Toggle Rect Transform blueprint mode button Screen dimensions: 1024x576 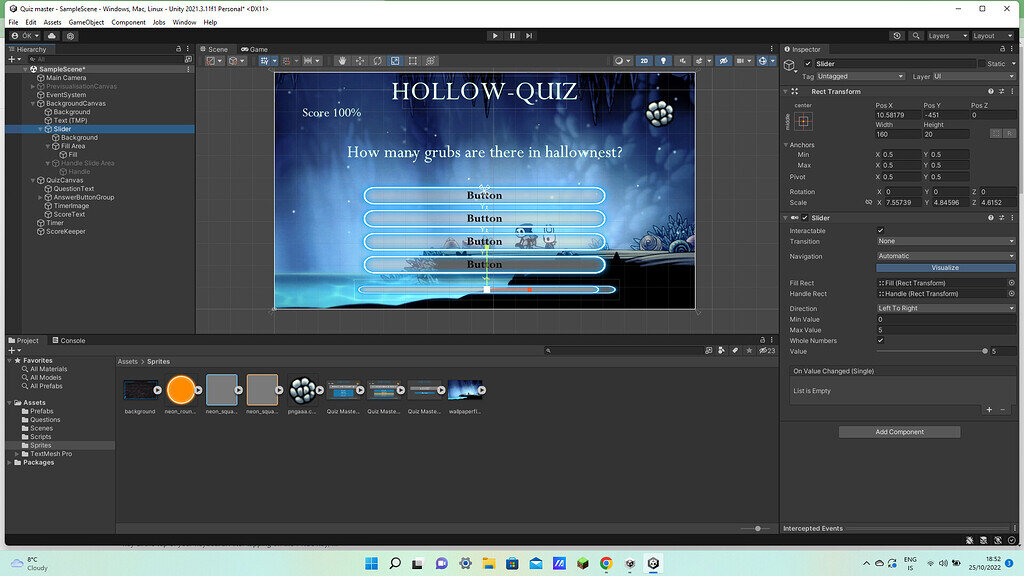click(x=996, y=133)
